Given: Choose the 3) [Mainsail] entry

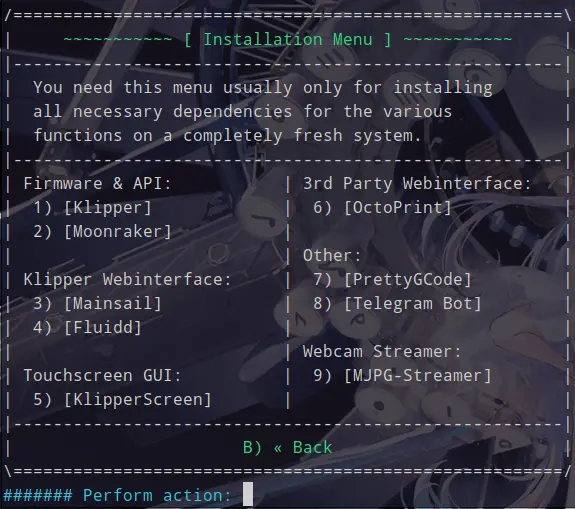Looking at the screenshot, I should (x=97, y=304).
